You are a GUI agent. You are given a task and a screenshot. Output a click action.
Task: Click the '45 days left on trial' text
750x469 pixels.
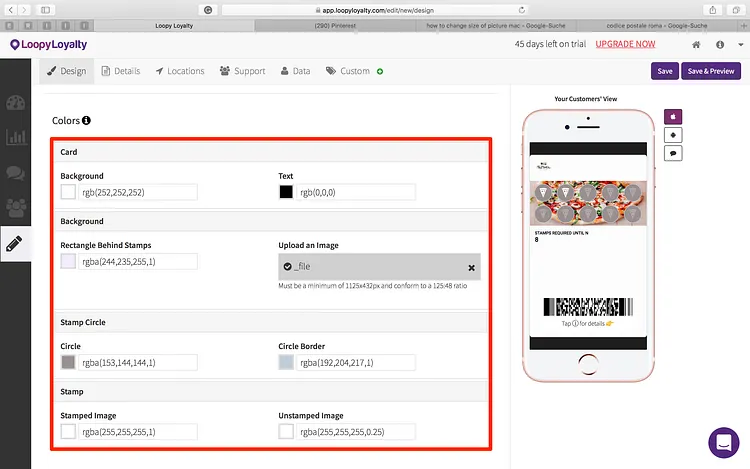(550, 44)
